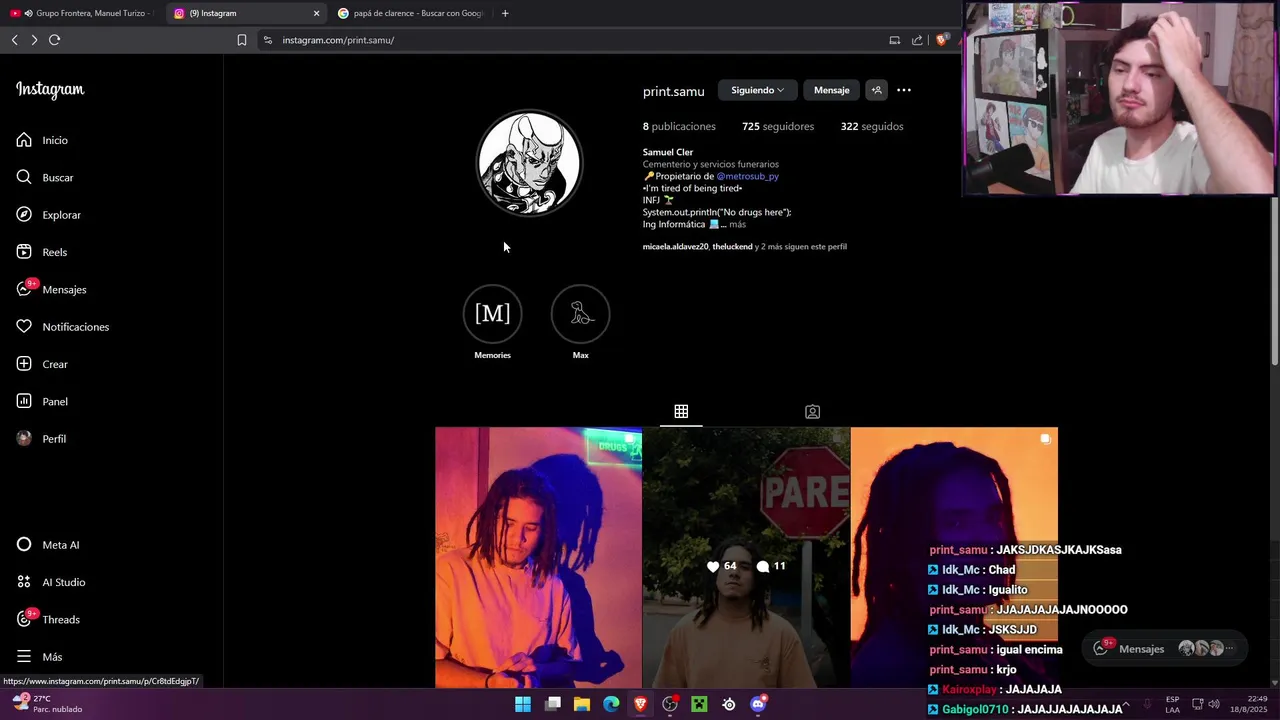Open Mensajes in the sidebar
This screenshot has height=720, width=1280.
tap(51, 289)
